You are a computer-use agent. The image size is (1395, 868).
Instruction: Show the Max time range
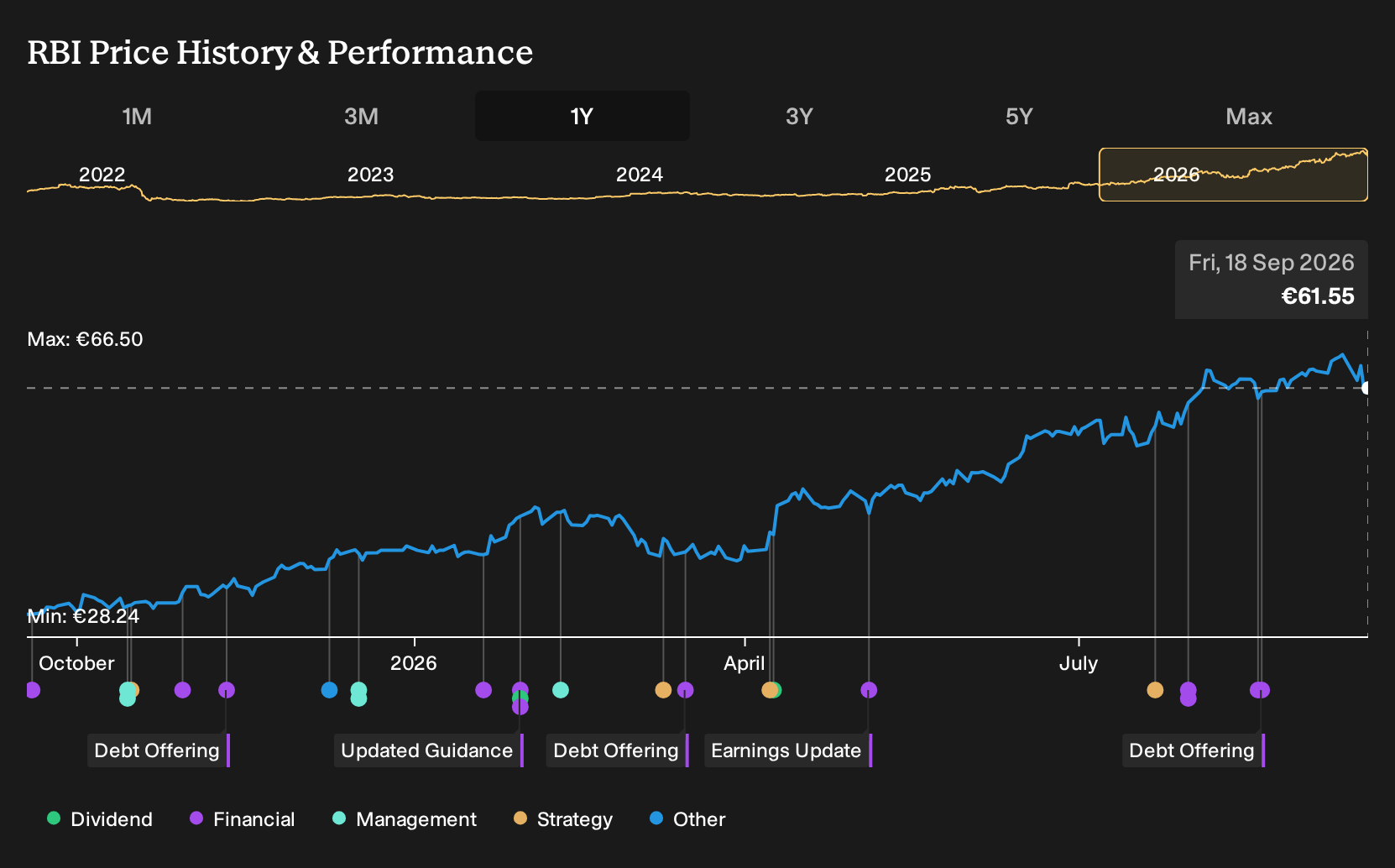click(1249, 116)
